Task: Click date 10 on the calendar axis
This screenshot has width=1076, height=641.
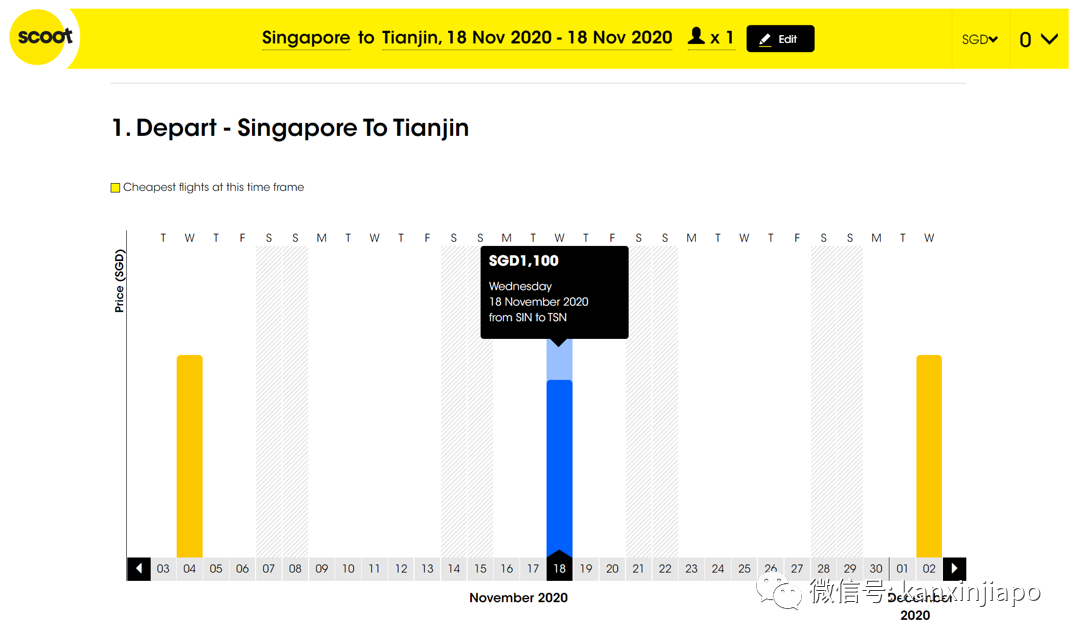Action: [348, 568]
